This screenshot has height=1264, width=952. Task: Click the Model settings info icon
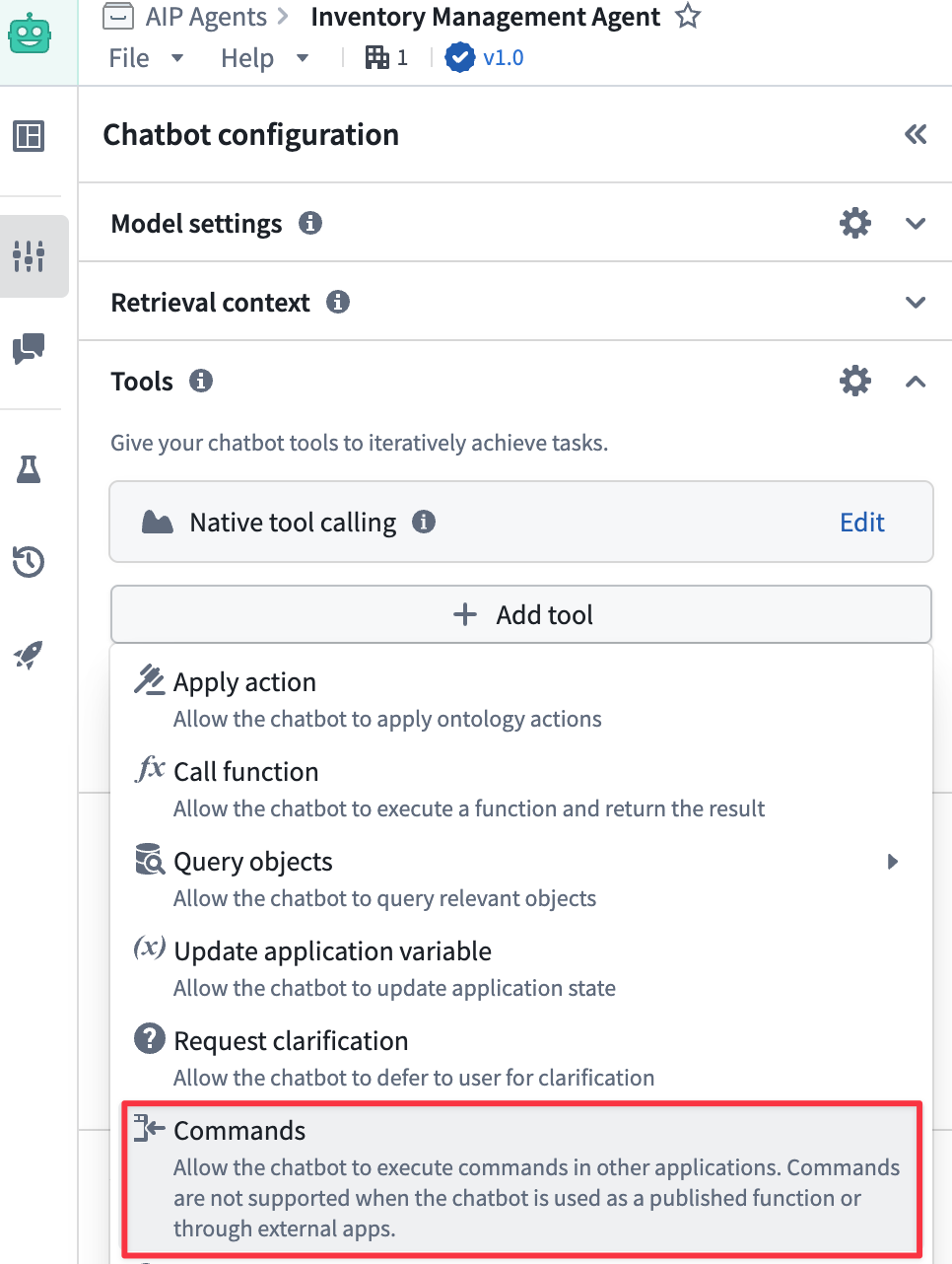[x=310, y=224]
